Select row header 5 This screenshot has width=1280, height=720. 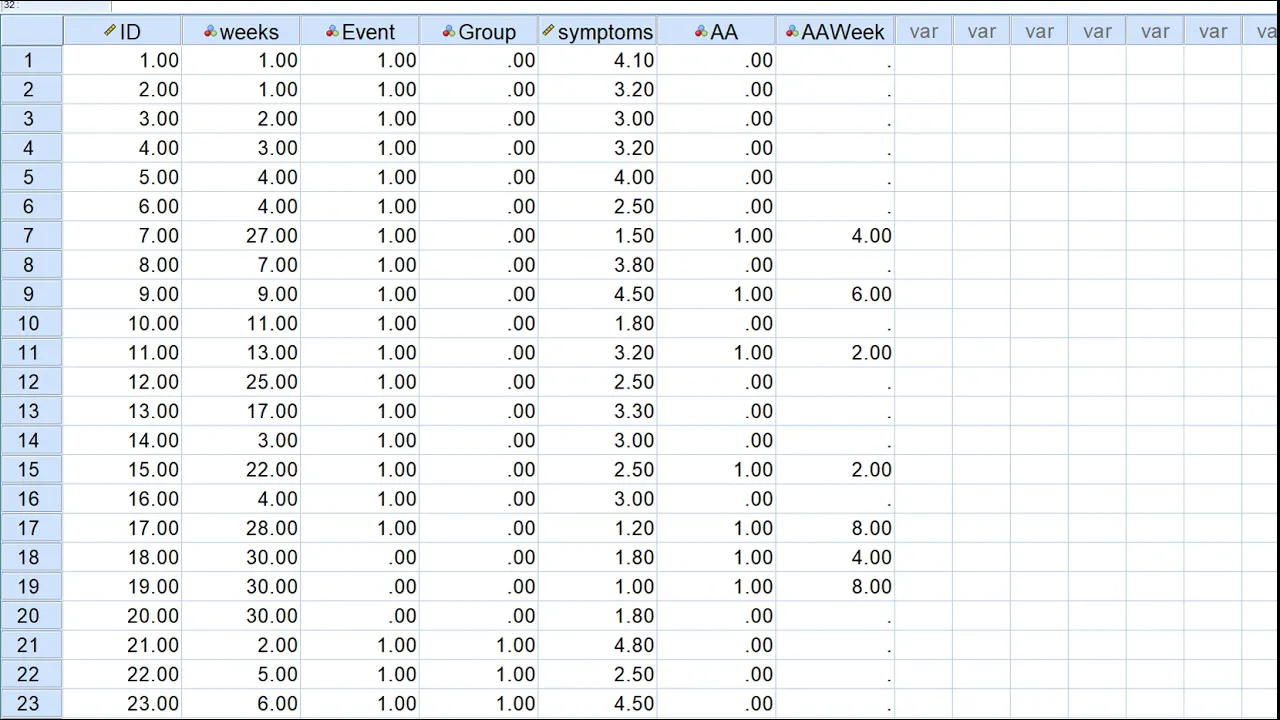tap(31, 178)
